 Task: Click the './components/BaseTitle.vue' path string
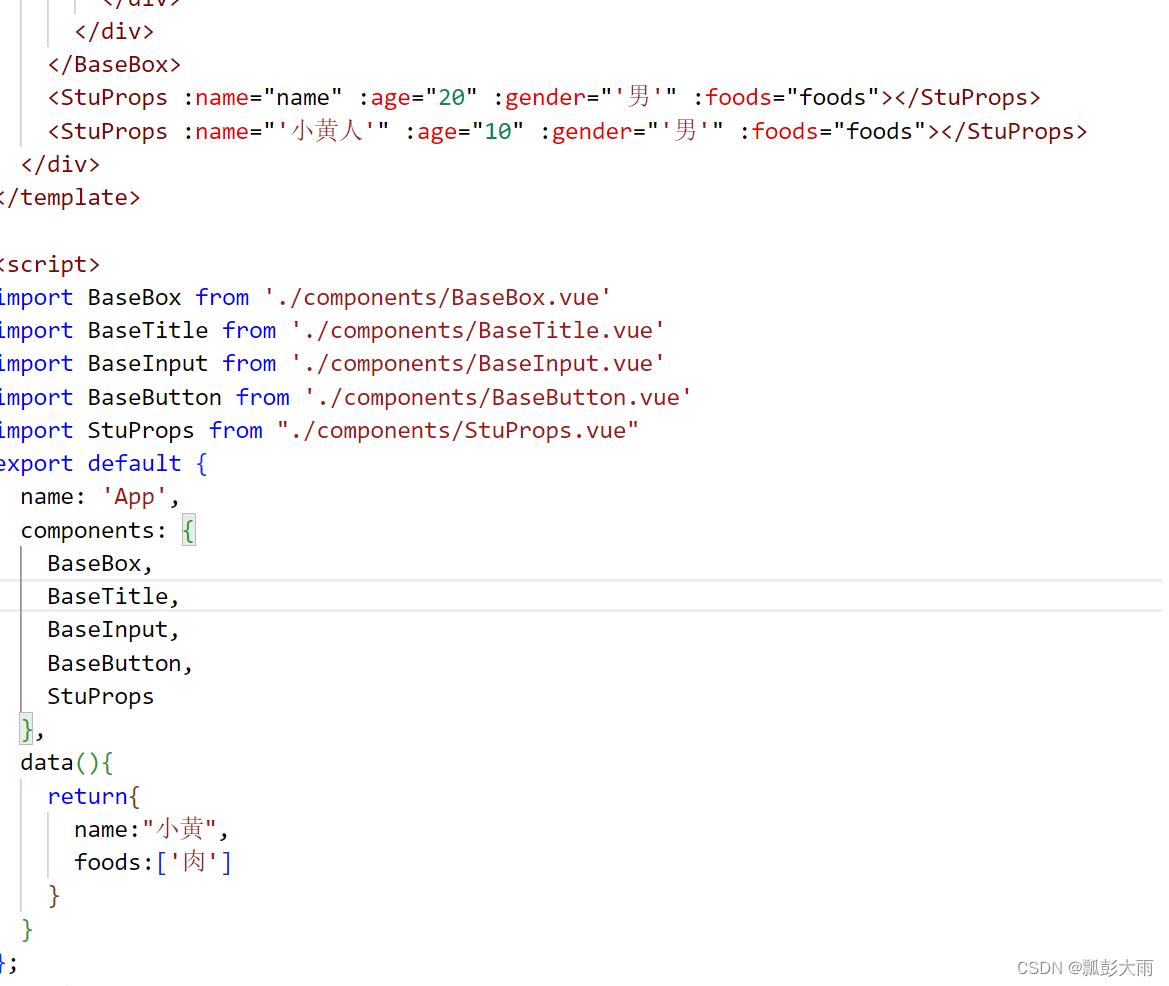click(x=478, y=329)
